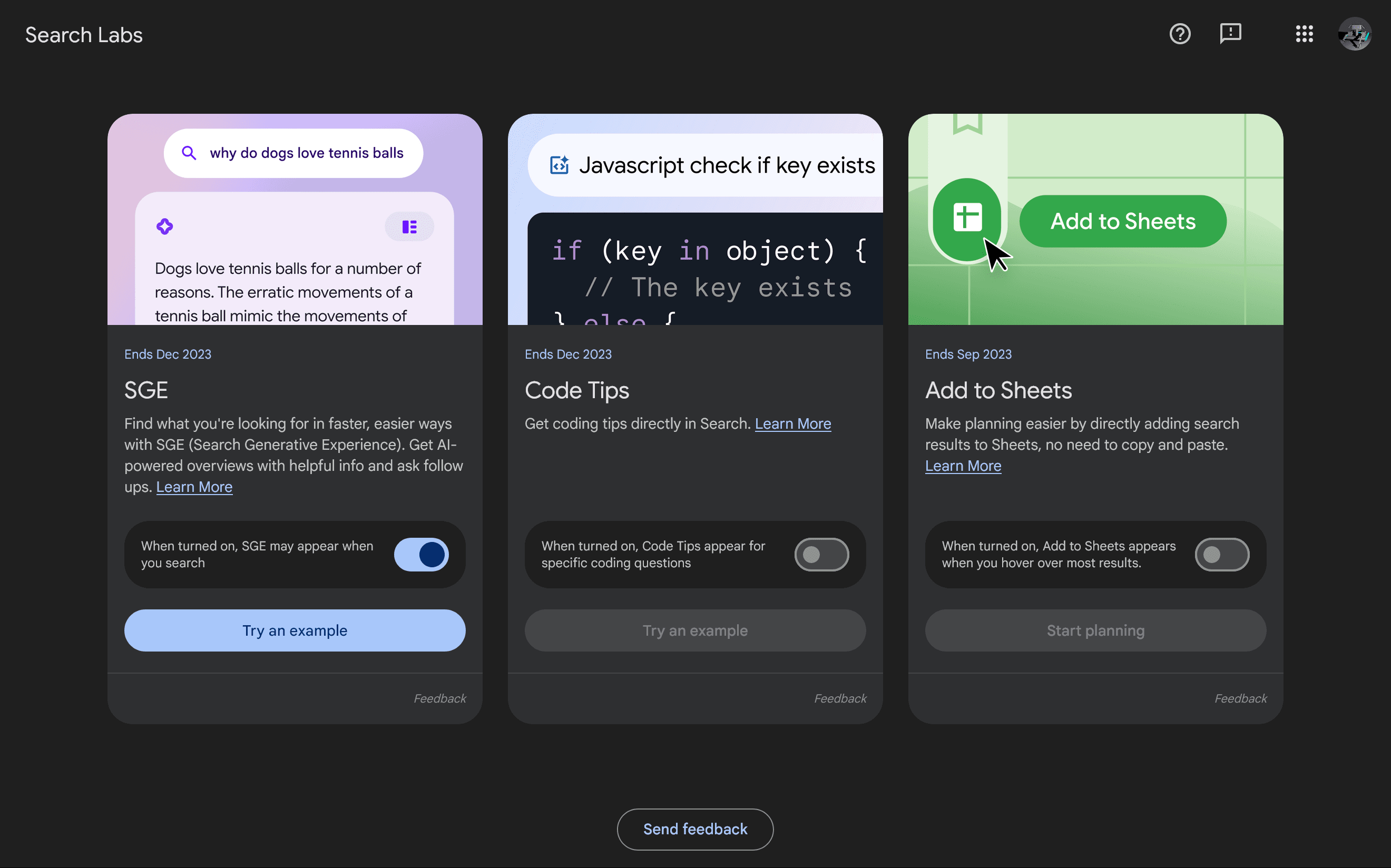Enable the Add to Sheets toggle
1391x868 pixels.
click(x=1221, y=555)
